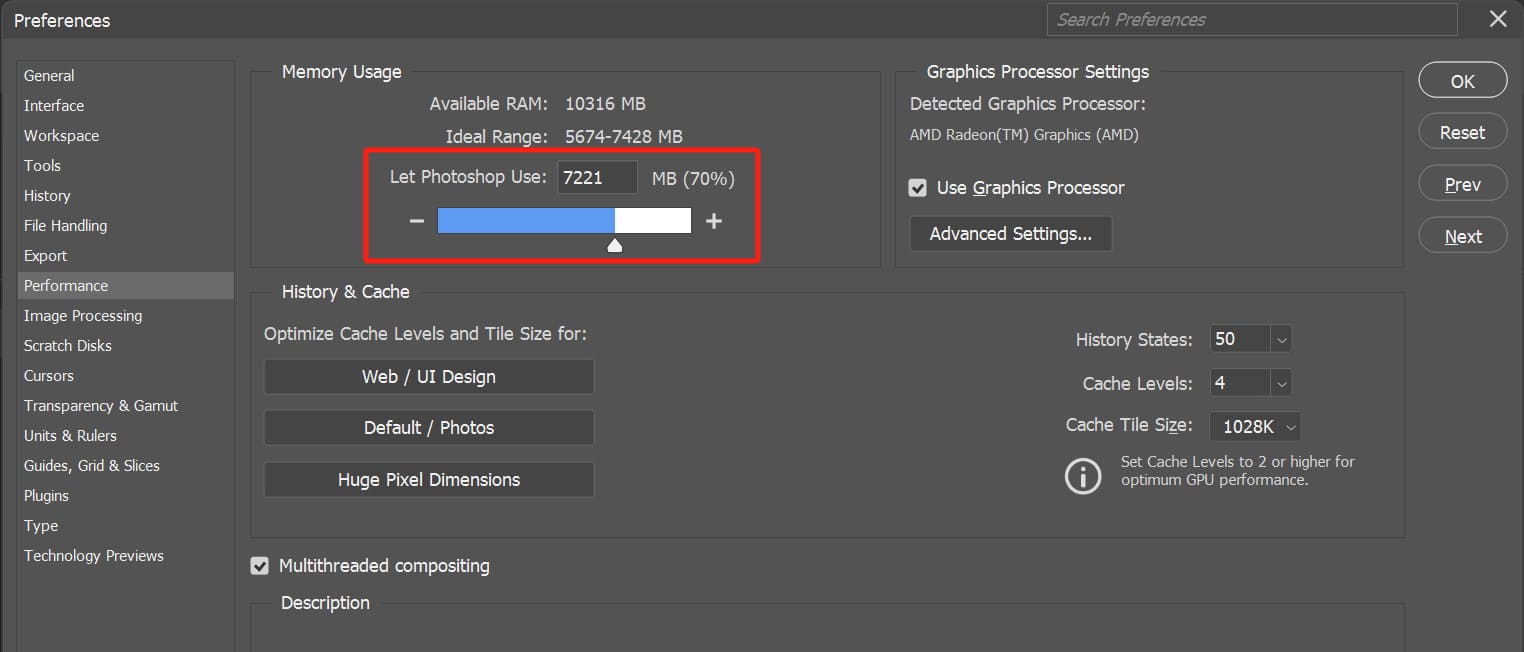Image resolution: width=1524 pixels, height=652 pixels.
Task: Click the minus icon to decrease memory
Action: [x=417, y=221]
